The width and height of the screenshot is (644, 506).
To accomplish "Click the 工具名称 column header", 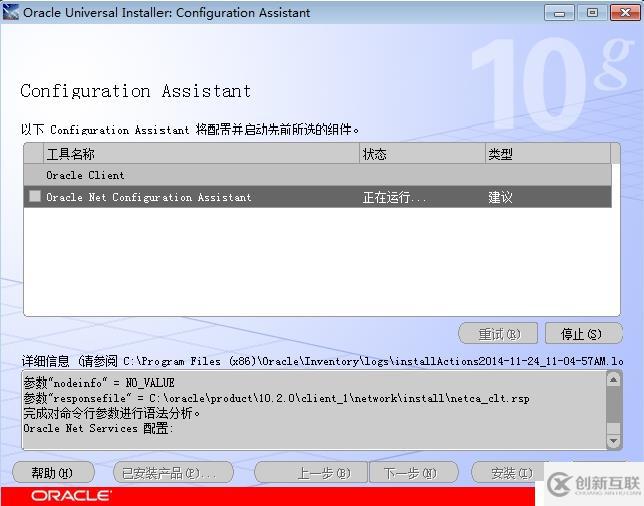I will (201, 154).
